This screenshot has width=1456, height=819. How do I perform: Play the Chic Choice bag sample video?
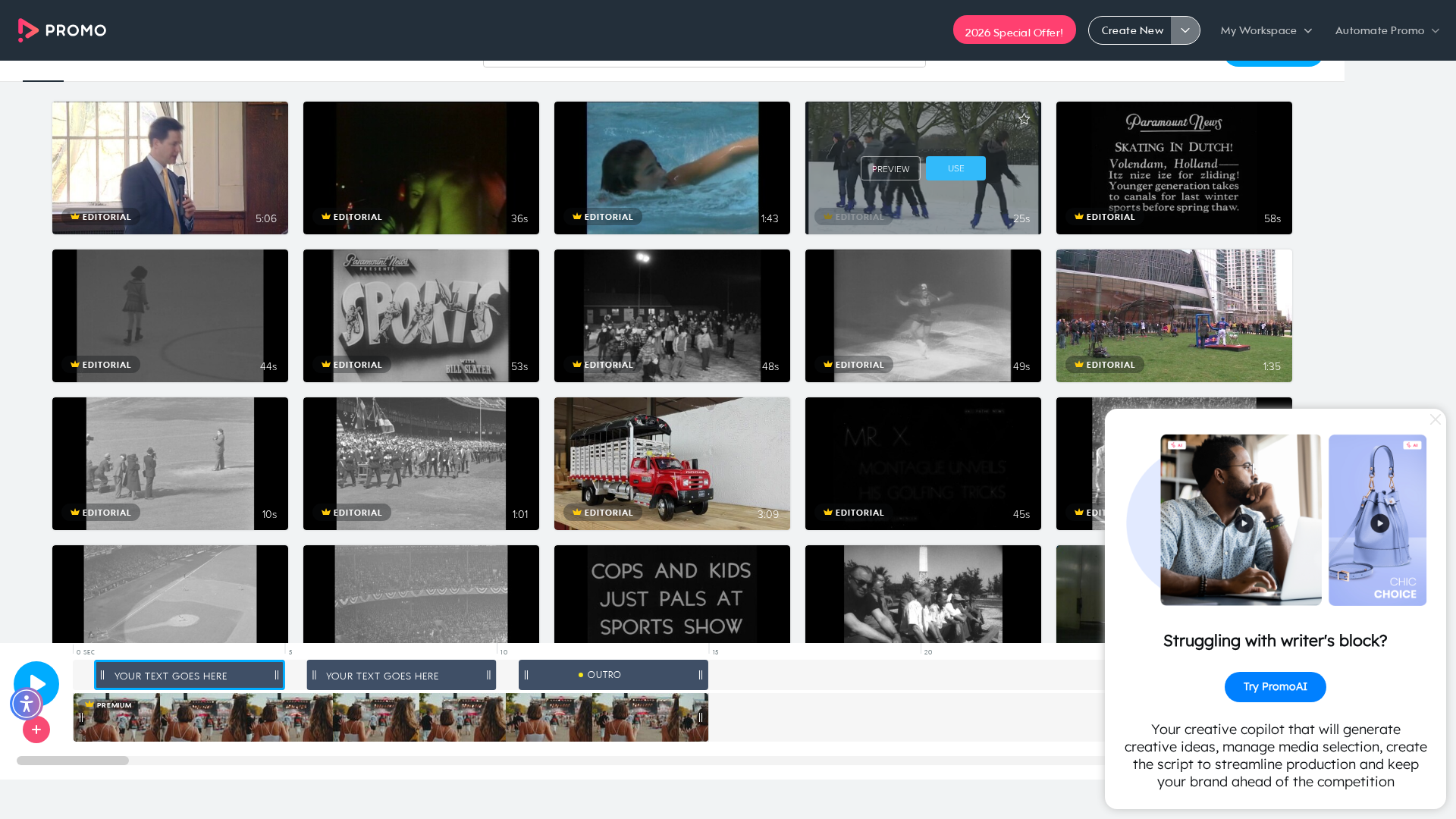(1380, 523)
